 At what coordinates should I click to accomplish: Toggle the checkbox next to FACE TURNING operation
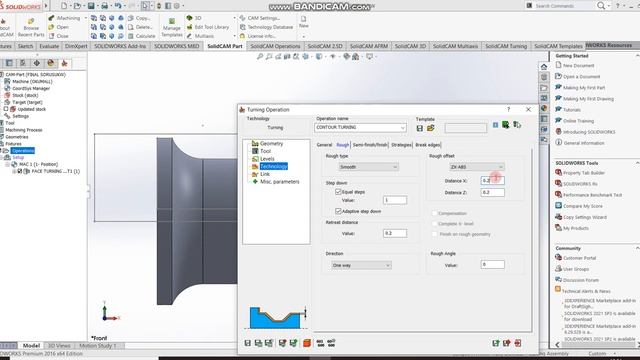(20, 171)
